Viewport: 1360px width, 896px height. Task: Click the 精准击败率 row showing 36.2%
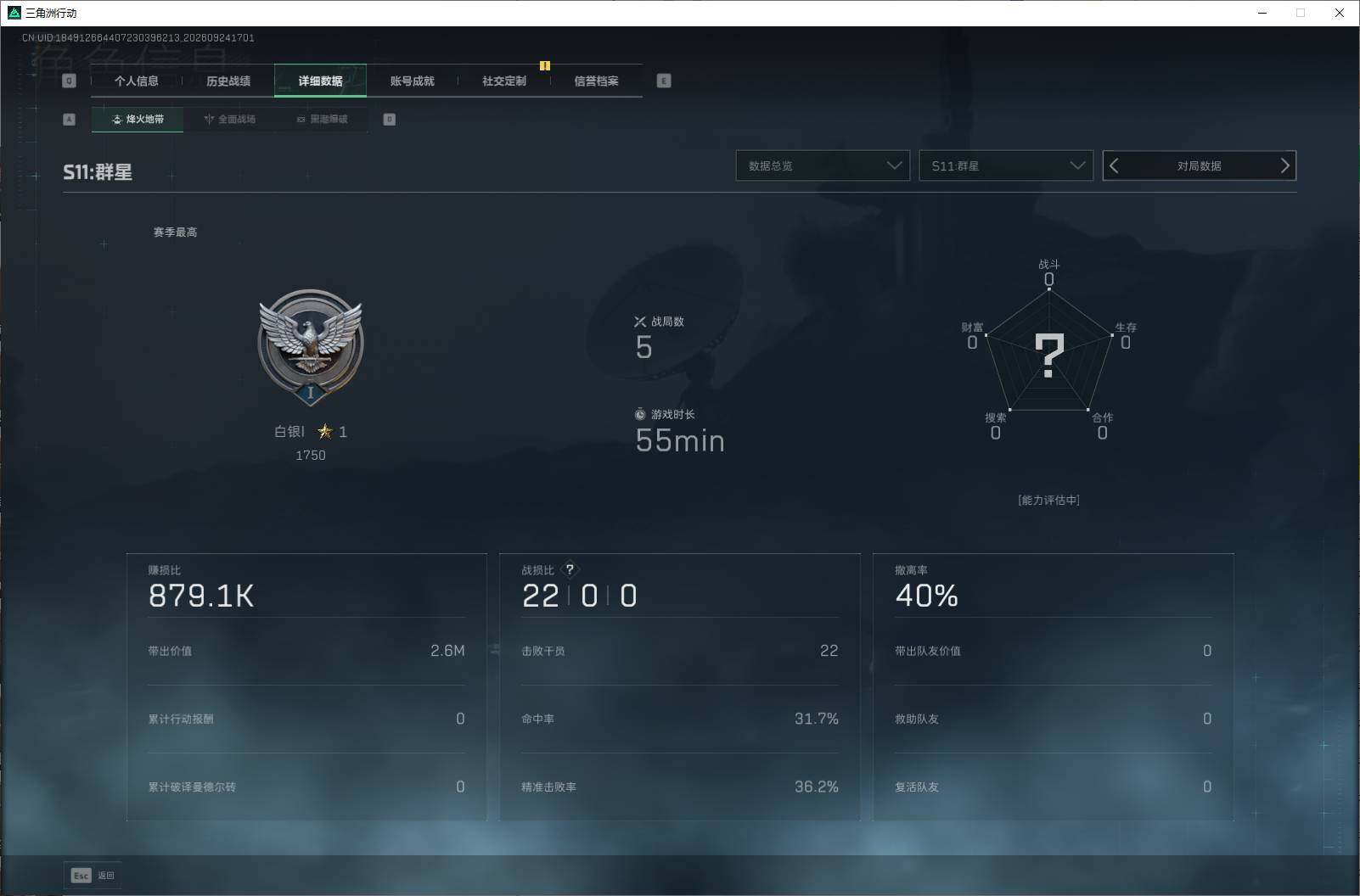(680, 787)
